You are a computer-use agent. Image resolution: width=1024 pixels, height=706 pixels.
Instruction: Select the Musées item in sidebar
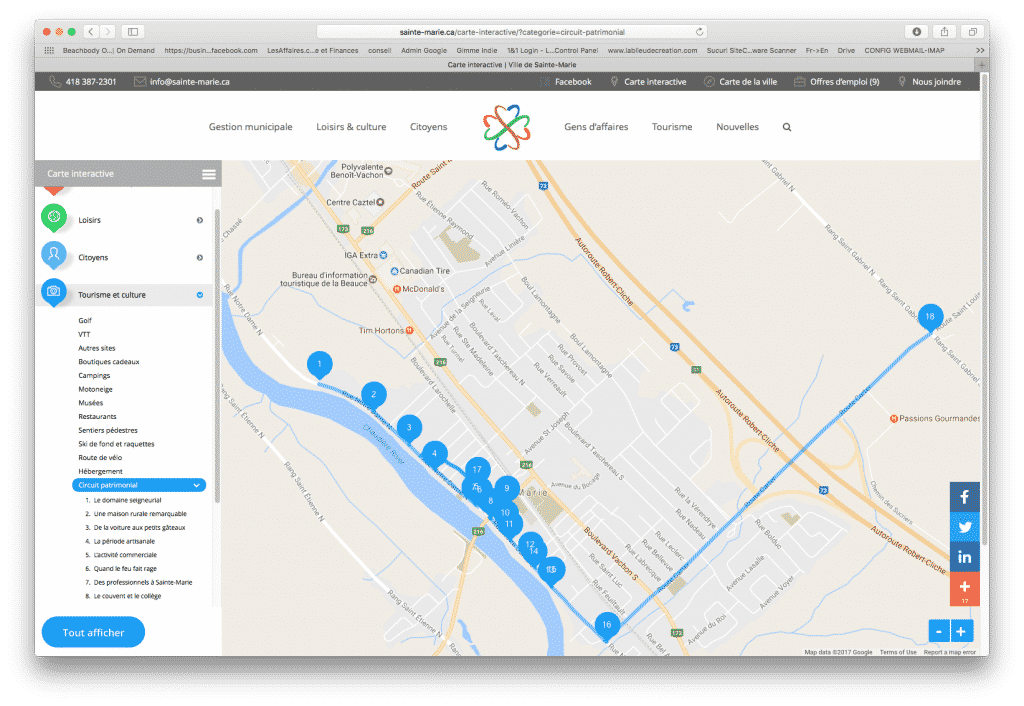coord(91,403)
